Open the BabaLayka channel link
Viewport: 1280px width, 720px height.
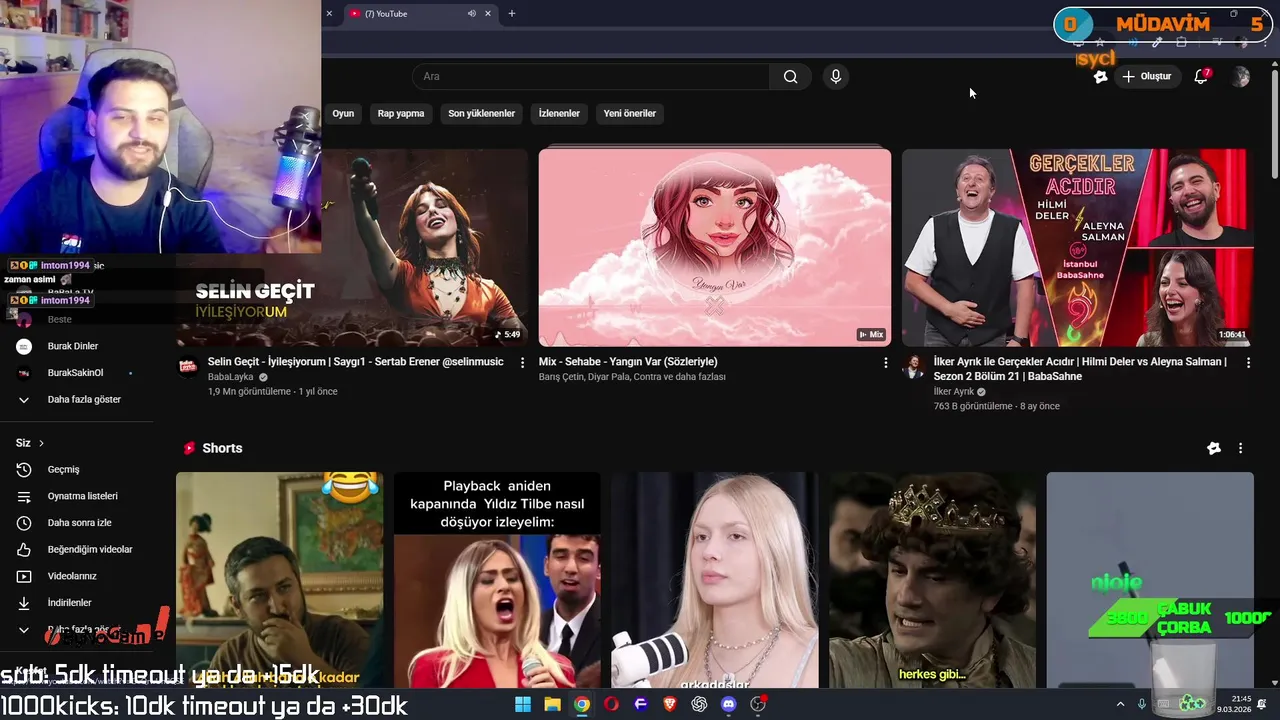pyautogui.click(x=231, y=377)
